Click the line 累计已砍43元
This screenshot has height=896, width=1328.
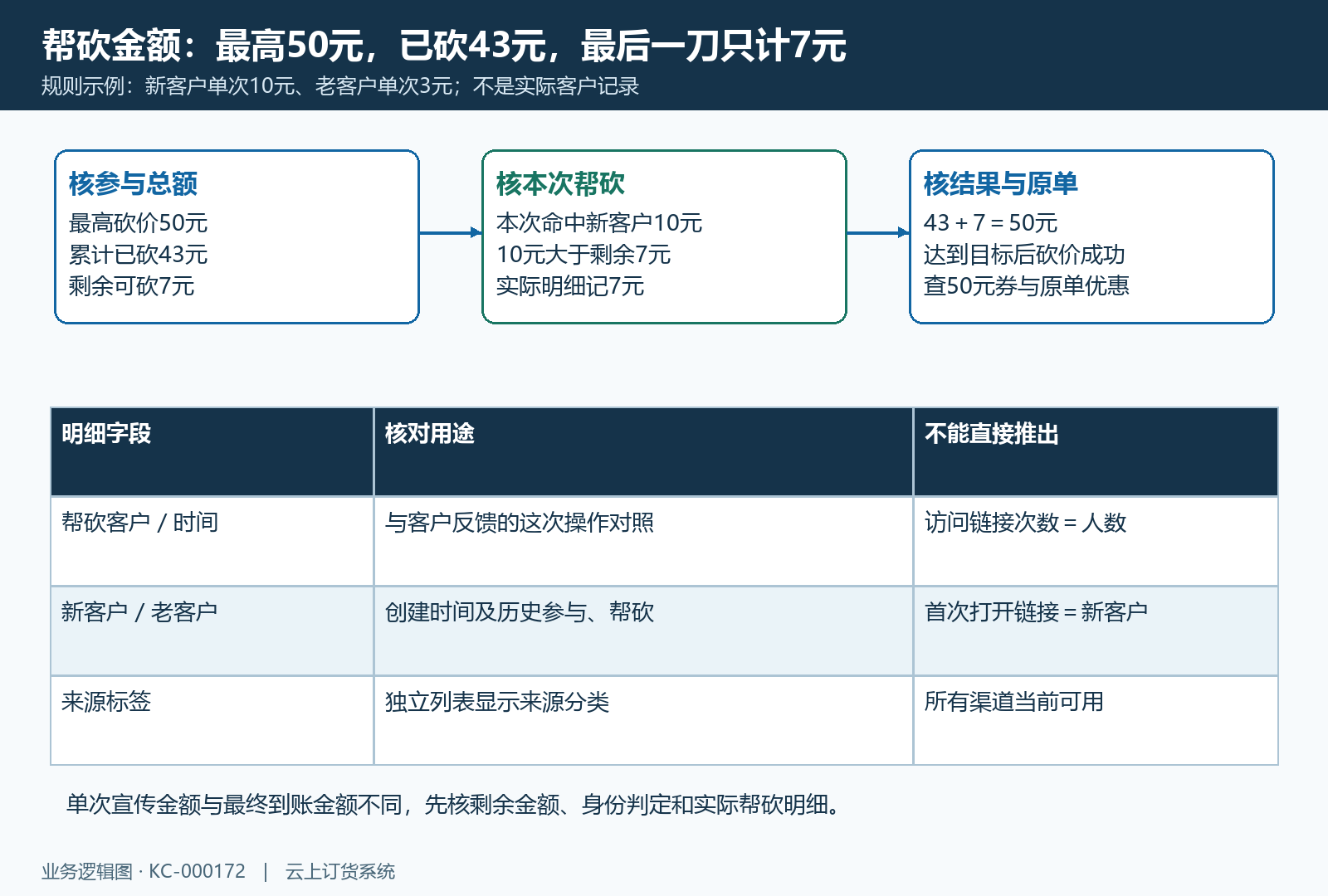pos(138,254)
